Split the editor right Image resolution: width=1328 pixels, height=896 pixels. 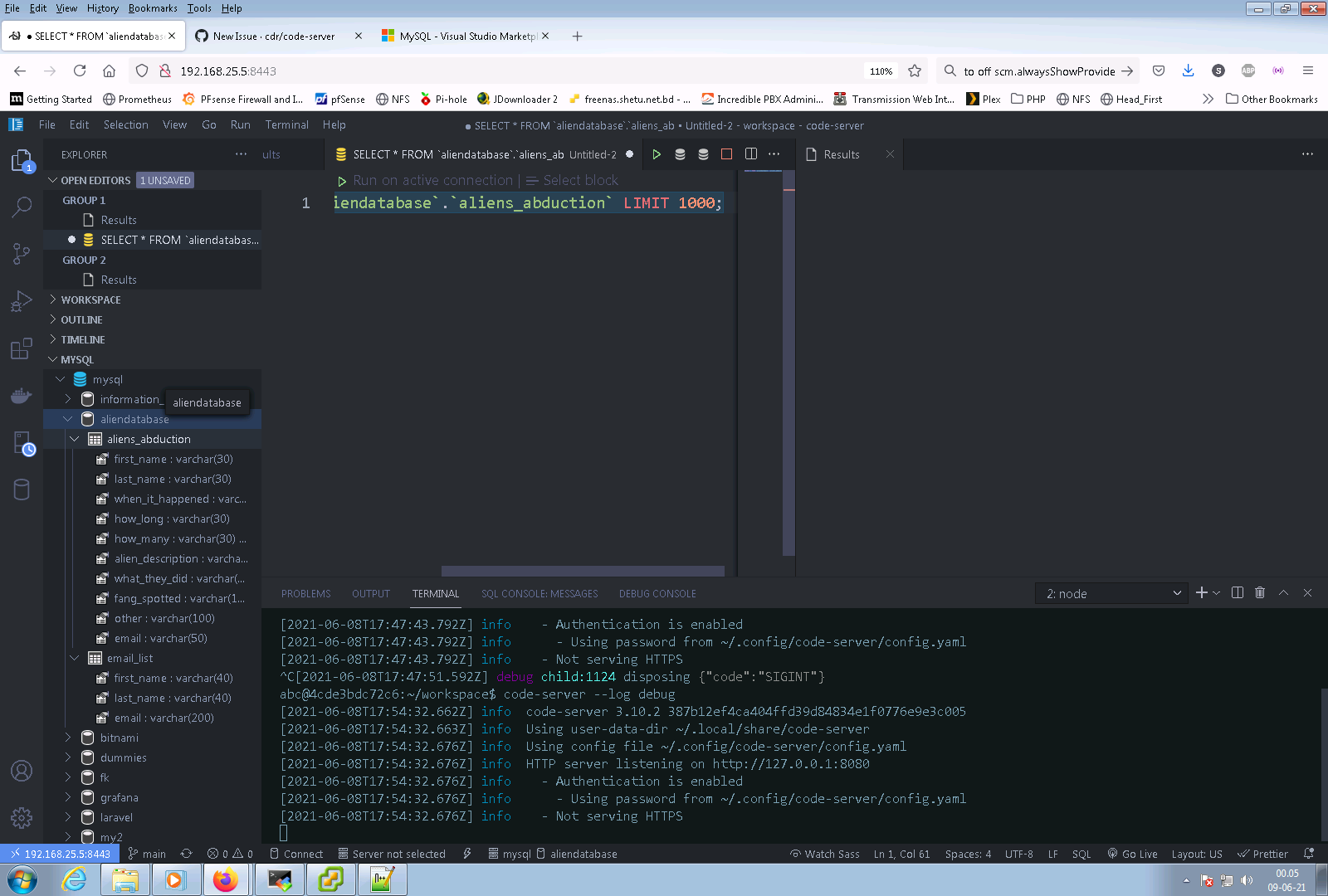click(x=751, y=154)
